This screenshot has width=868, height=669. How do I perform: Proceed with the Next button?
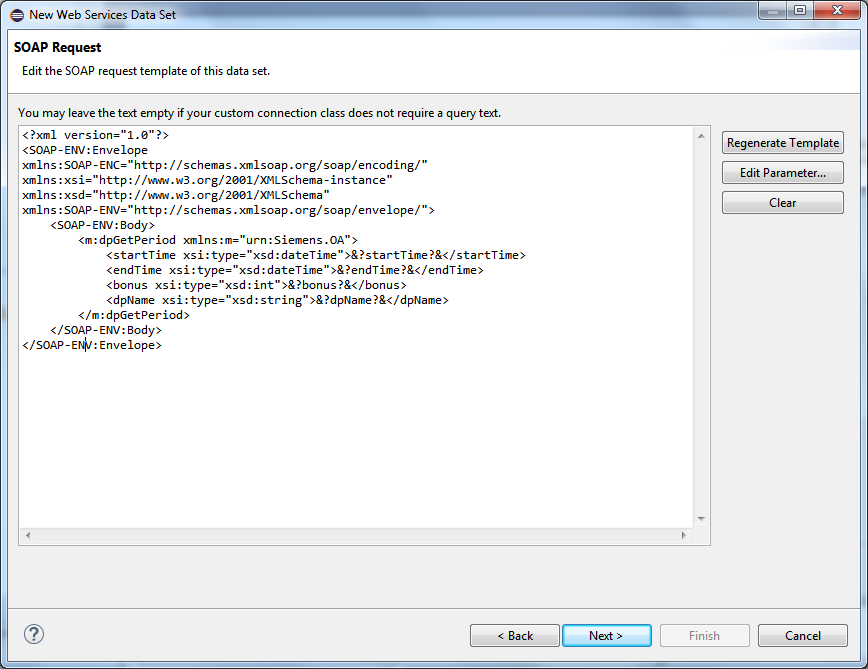point(606,636)
